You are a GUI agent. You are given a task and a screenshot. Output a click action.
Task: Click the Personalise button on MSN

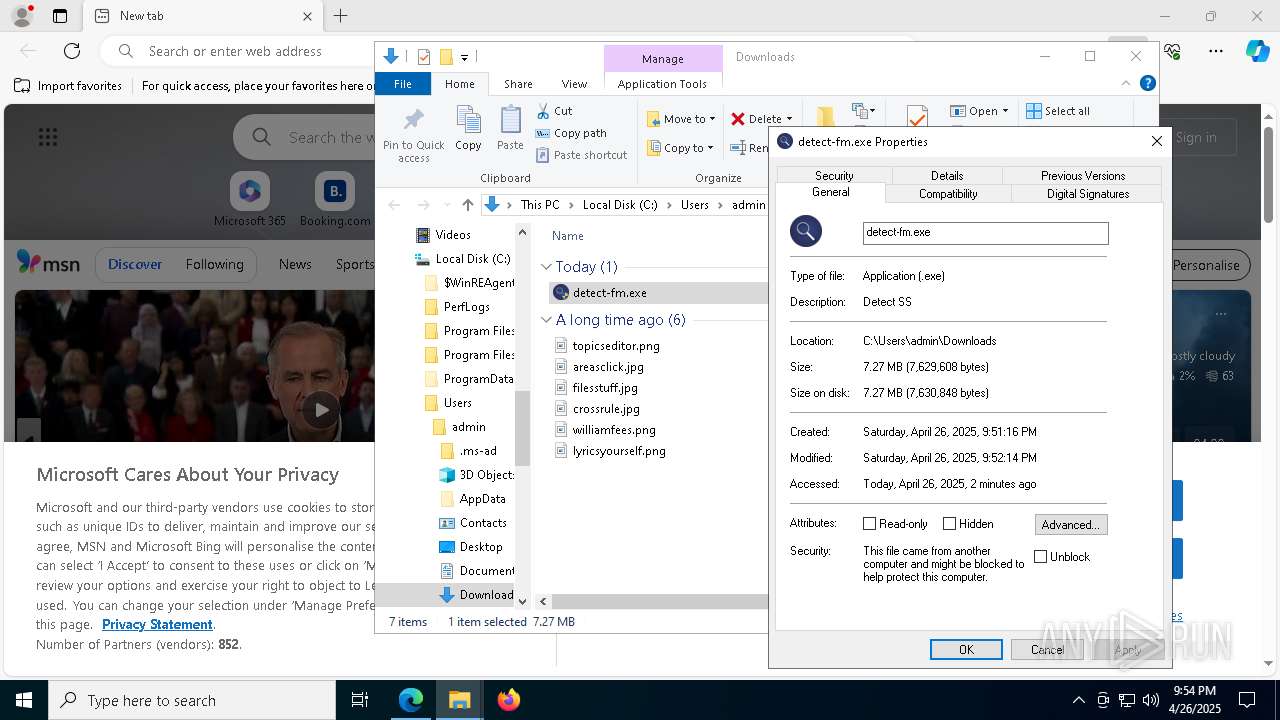1206,265
